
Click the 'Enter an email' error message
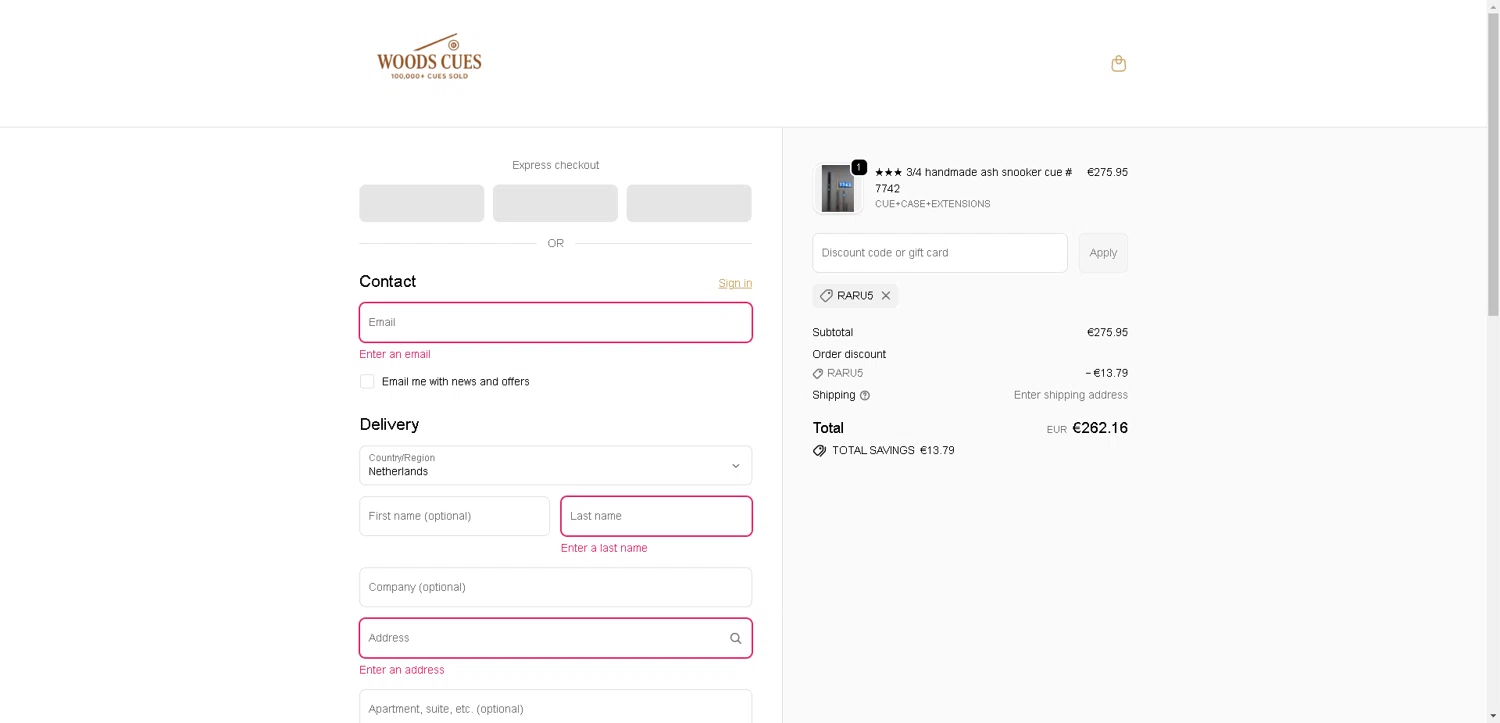pyautogui.click(x=395, y=354)
